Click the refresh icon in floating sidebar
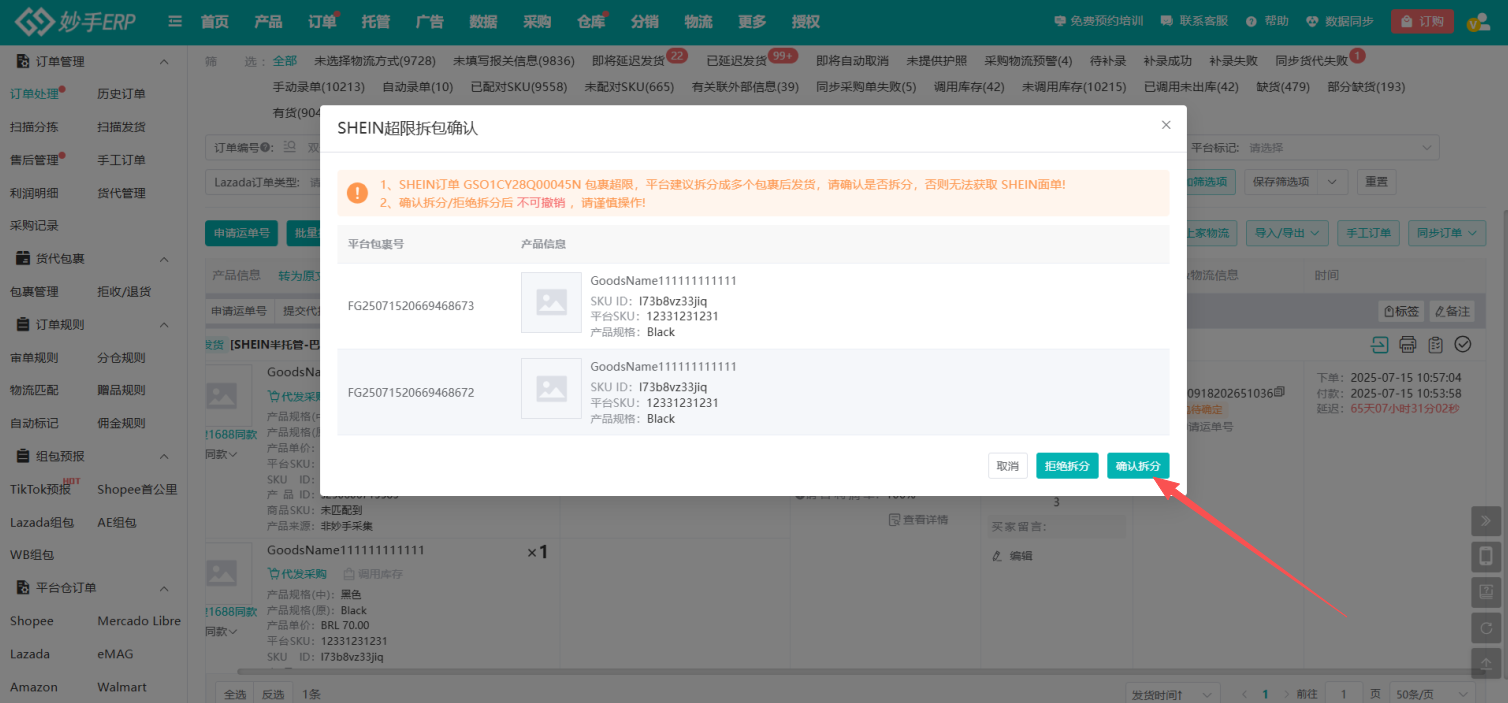 coord(1486,628)
